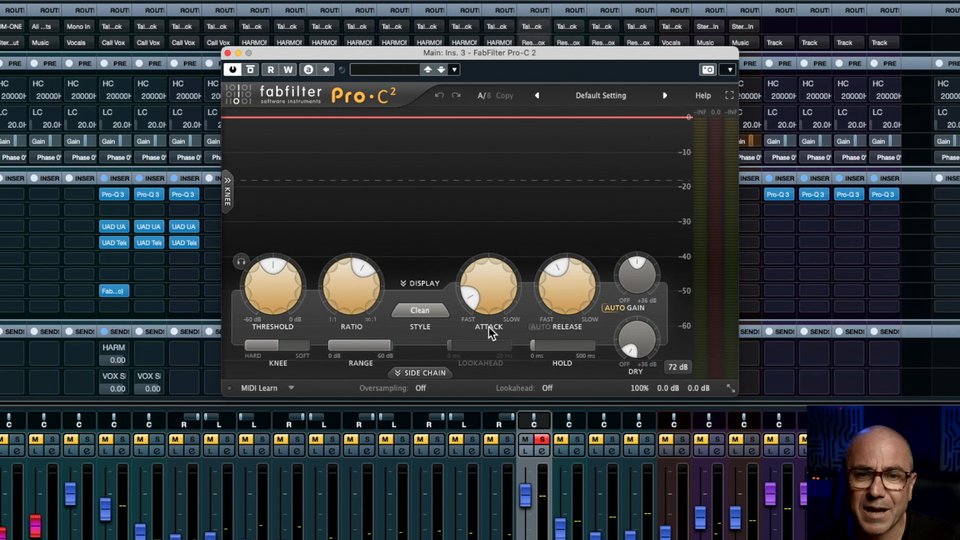Load next preset with down arrow
This screenshot has width=960, height=540.
click(441, 70)
